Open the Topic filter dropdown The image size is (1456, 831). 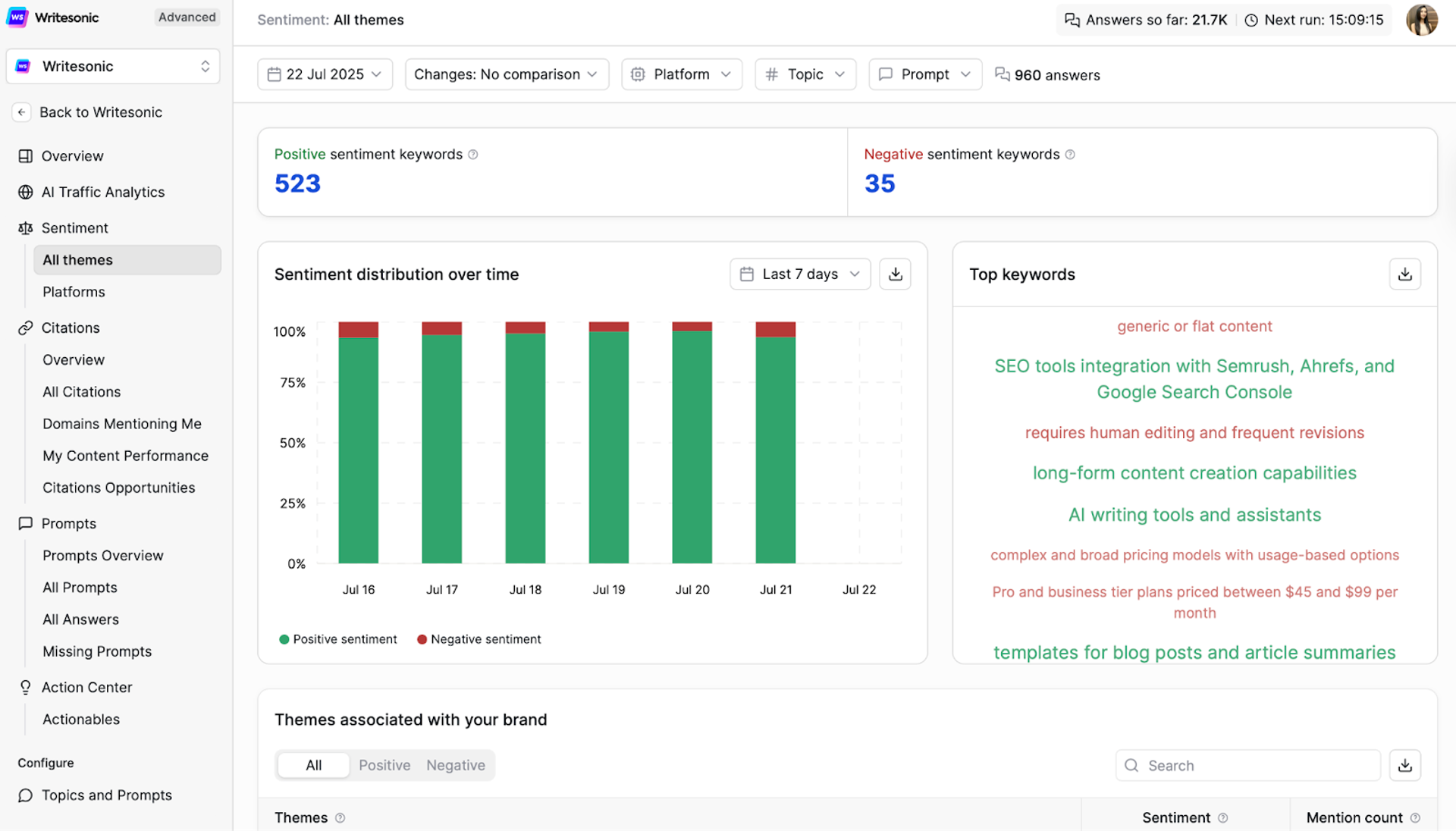coord(805,74)
